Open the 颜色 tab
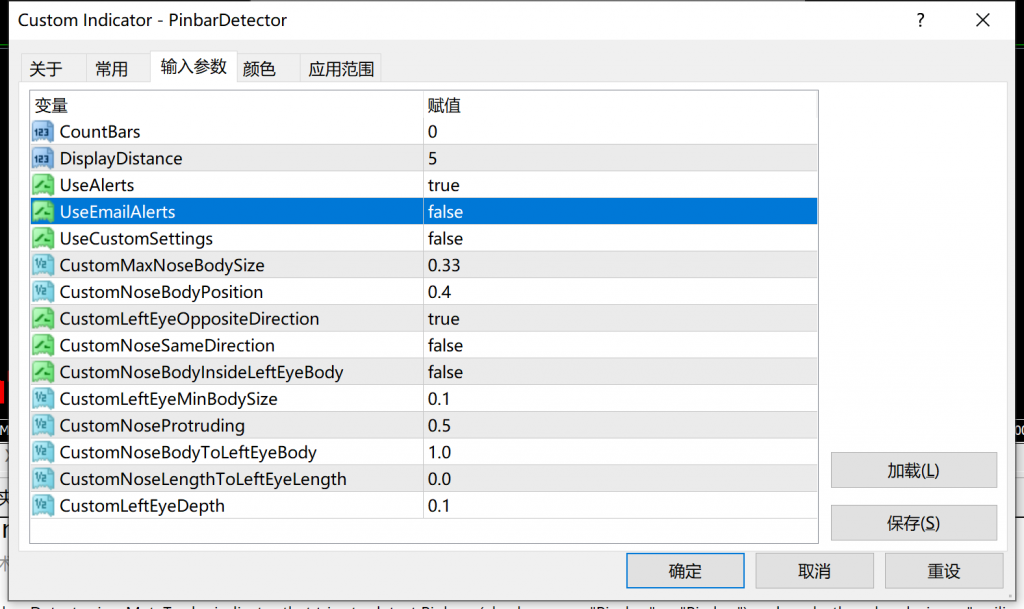The width and height of the screenshot is (1024, 609). tap(259, 69)
